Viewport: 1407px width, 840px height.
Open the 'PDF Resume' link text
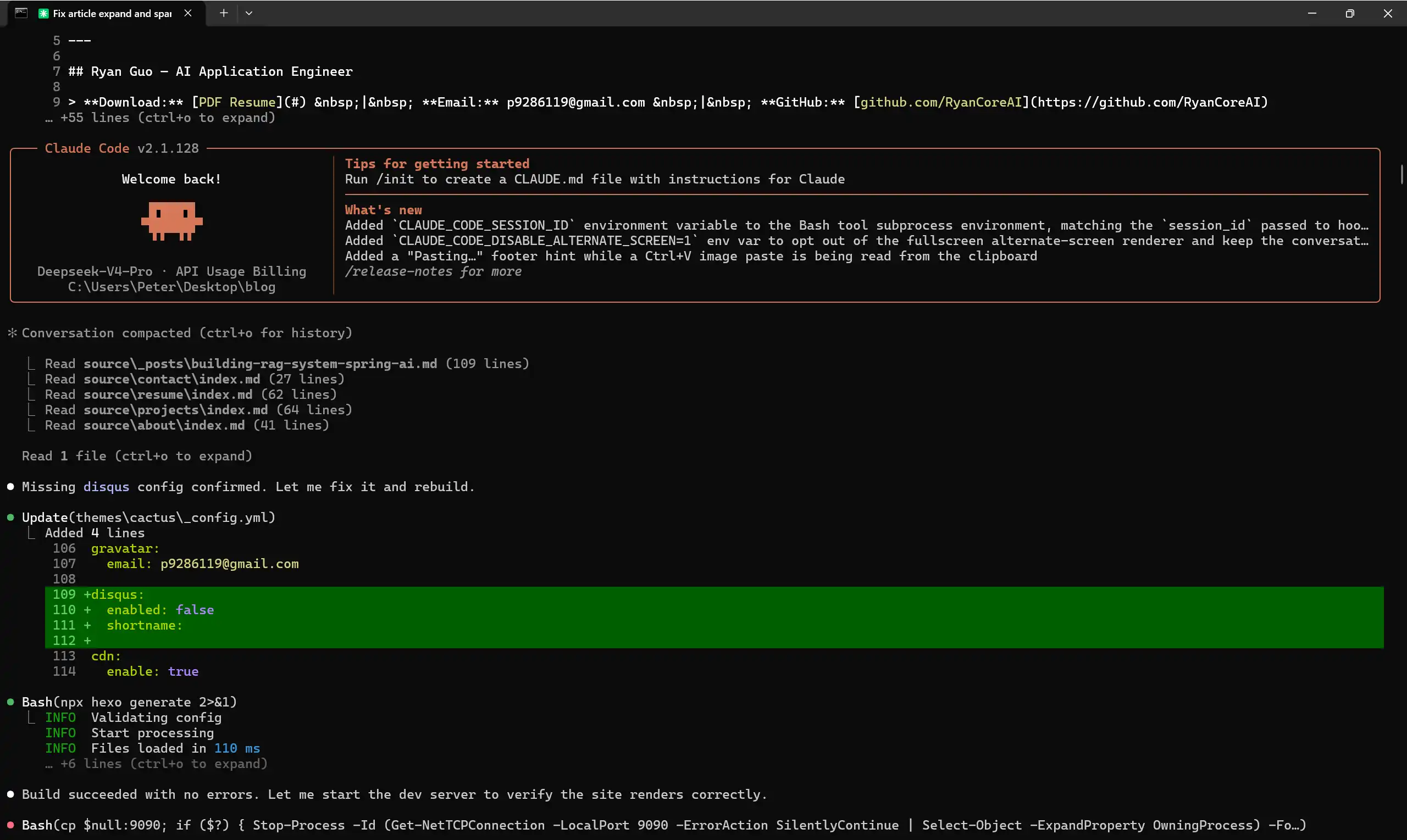click(x=237, y=102)
